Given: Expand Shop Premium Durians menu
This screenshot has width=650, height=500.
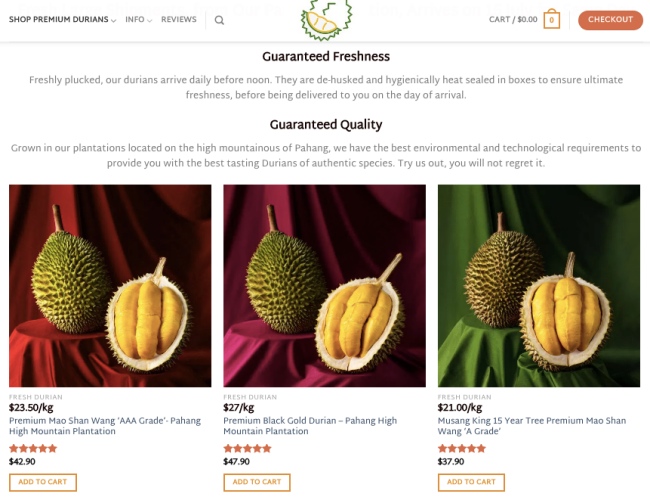Looking at the screenshot, I should (x=63, y=19).
